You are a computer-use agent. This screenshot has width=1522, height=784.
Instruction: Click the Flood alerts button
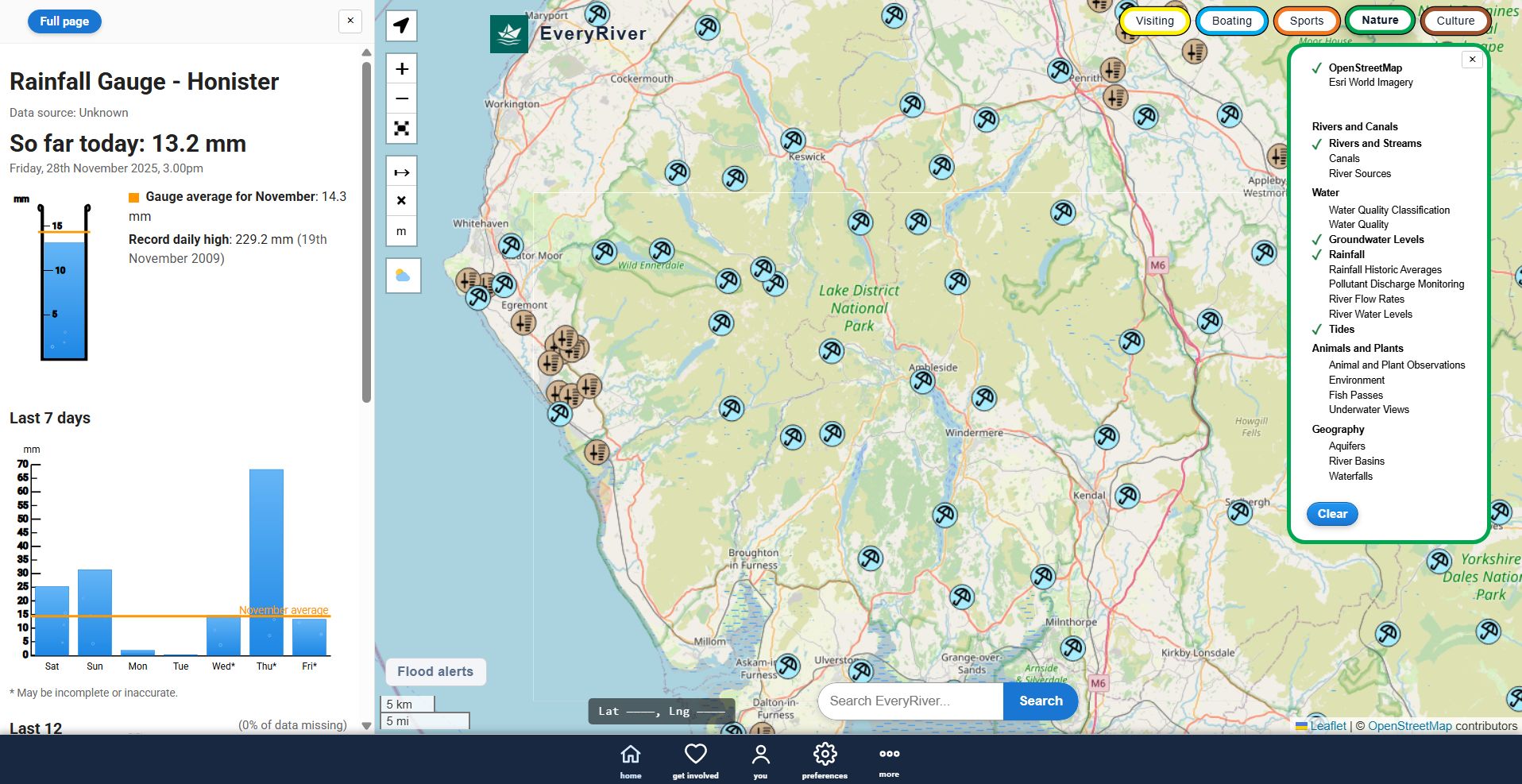435,672
